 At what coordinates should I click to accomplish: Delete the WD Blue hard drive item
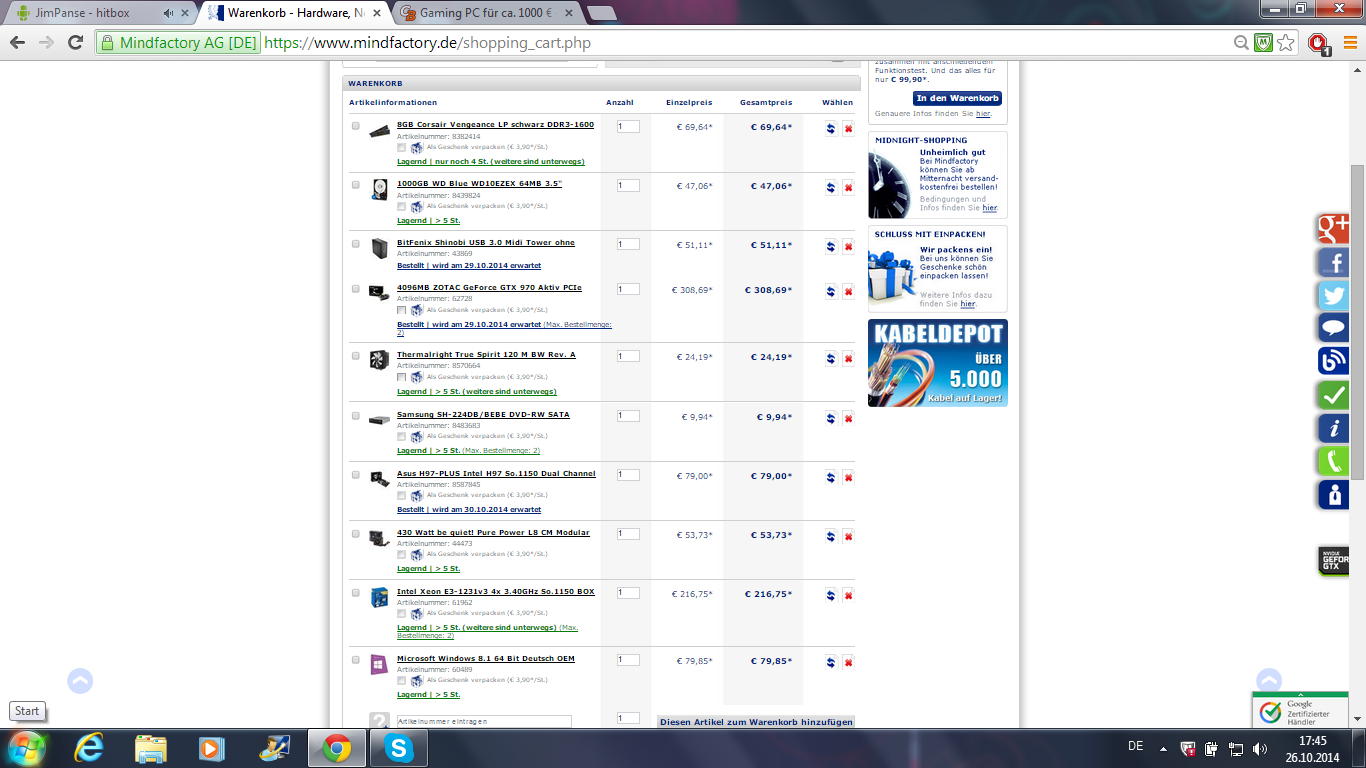coord(848,188)
